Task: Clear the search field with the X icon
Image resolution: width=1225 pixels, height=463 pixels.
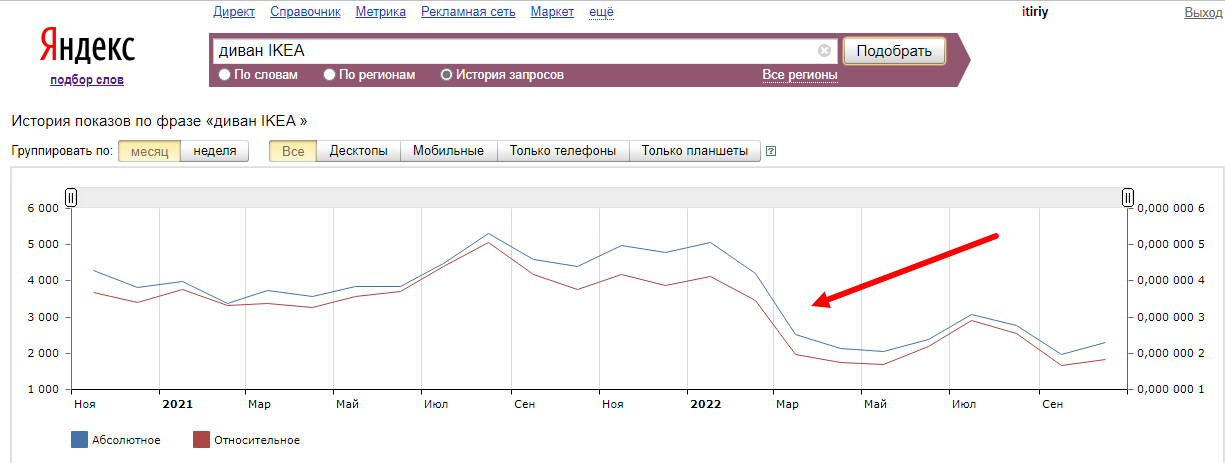Action: (x=824, y=51)
